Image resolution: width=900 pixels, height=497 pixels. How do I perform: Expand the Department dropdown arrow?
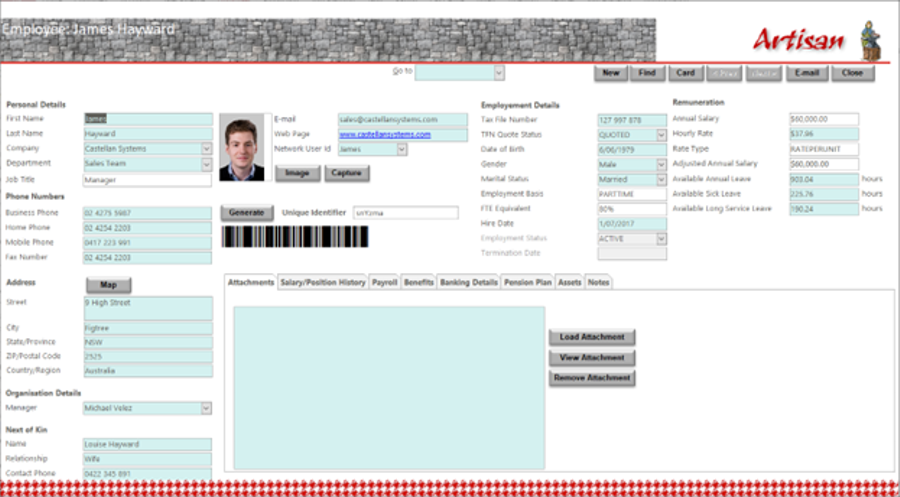207,164
